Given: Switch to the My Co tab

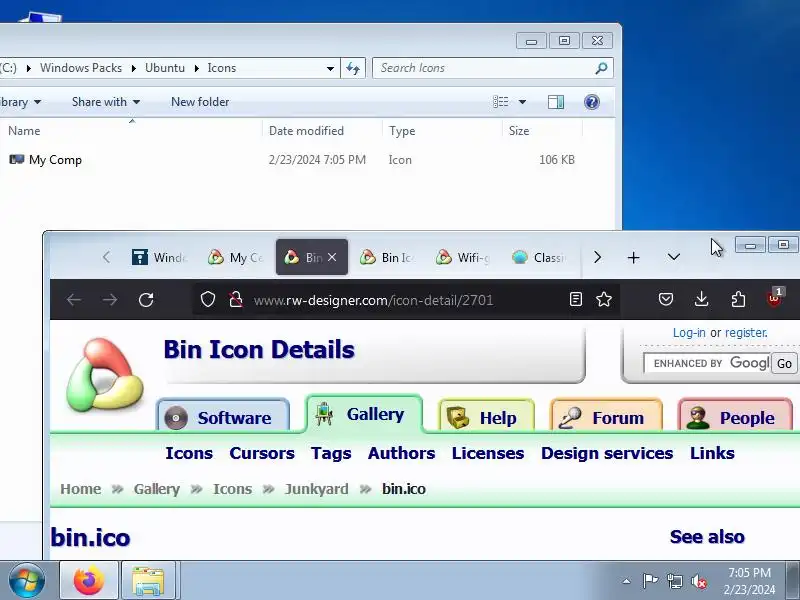Looking at the screenshot, I should tap(236, 258).
